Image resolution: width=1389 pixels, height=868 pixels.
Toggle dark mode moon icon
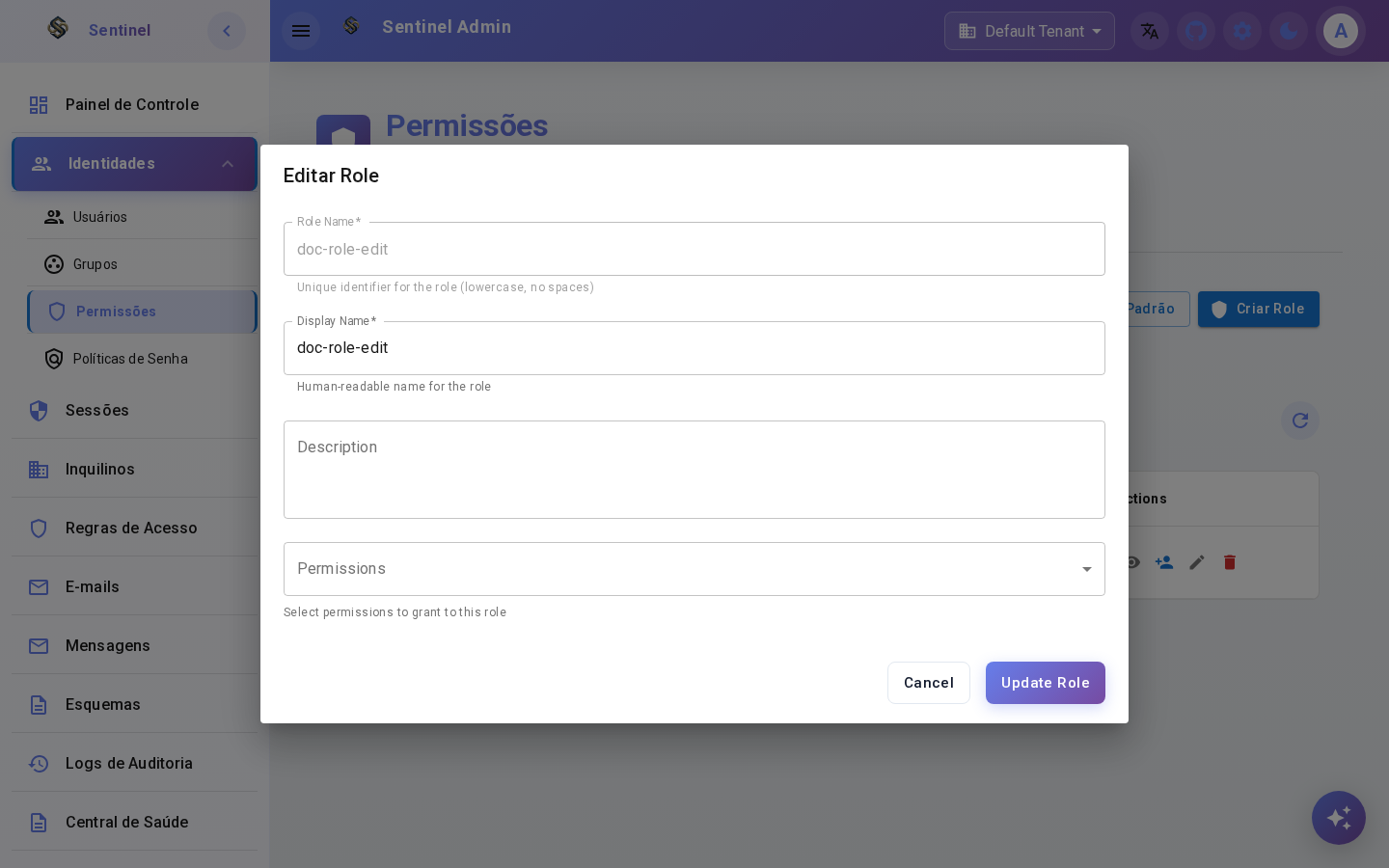(1289, 31)
